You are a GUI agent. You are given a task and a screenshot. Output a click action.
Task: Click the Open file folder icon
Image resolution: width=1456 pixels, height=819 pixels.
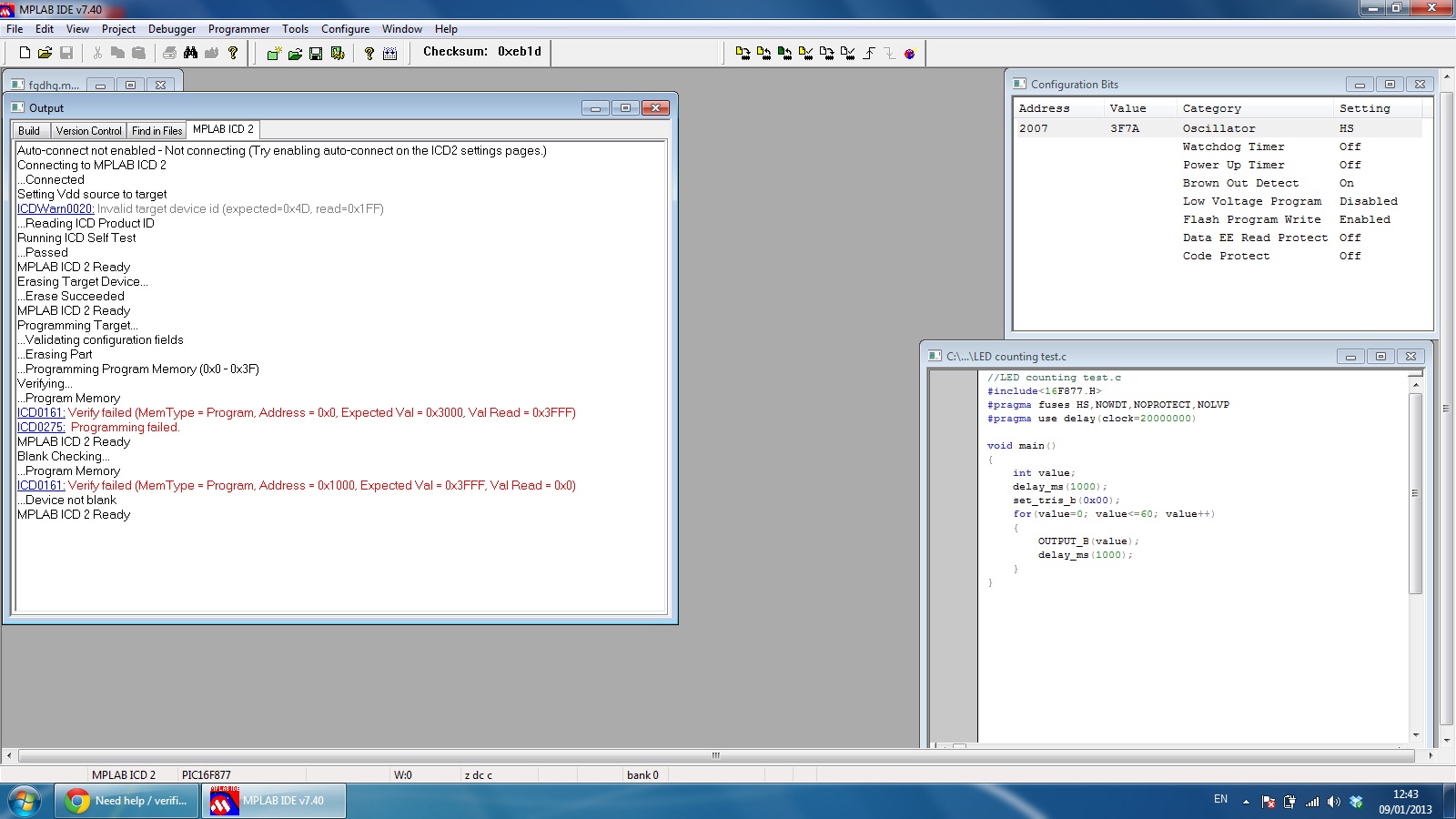(45, 53)
